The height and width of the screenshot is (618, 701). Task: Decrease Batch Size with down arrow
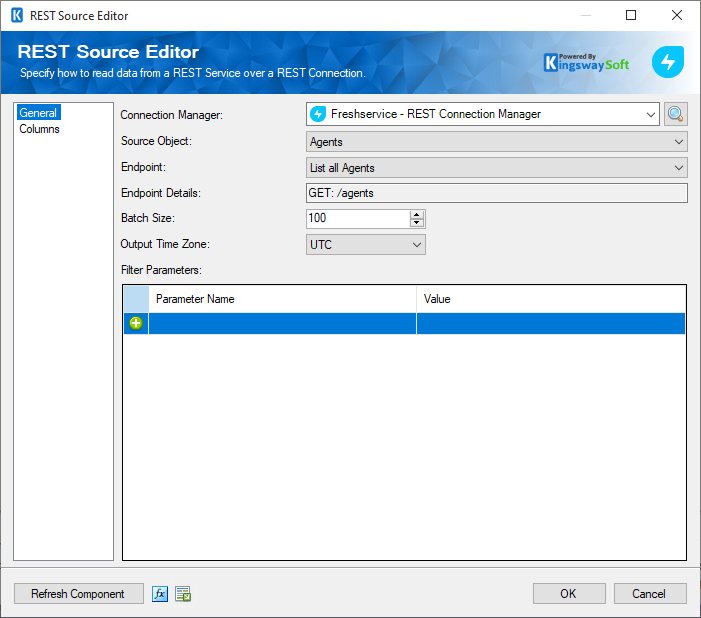[x=417, y=223]
